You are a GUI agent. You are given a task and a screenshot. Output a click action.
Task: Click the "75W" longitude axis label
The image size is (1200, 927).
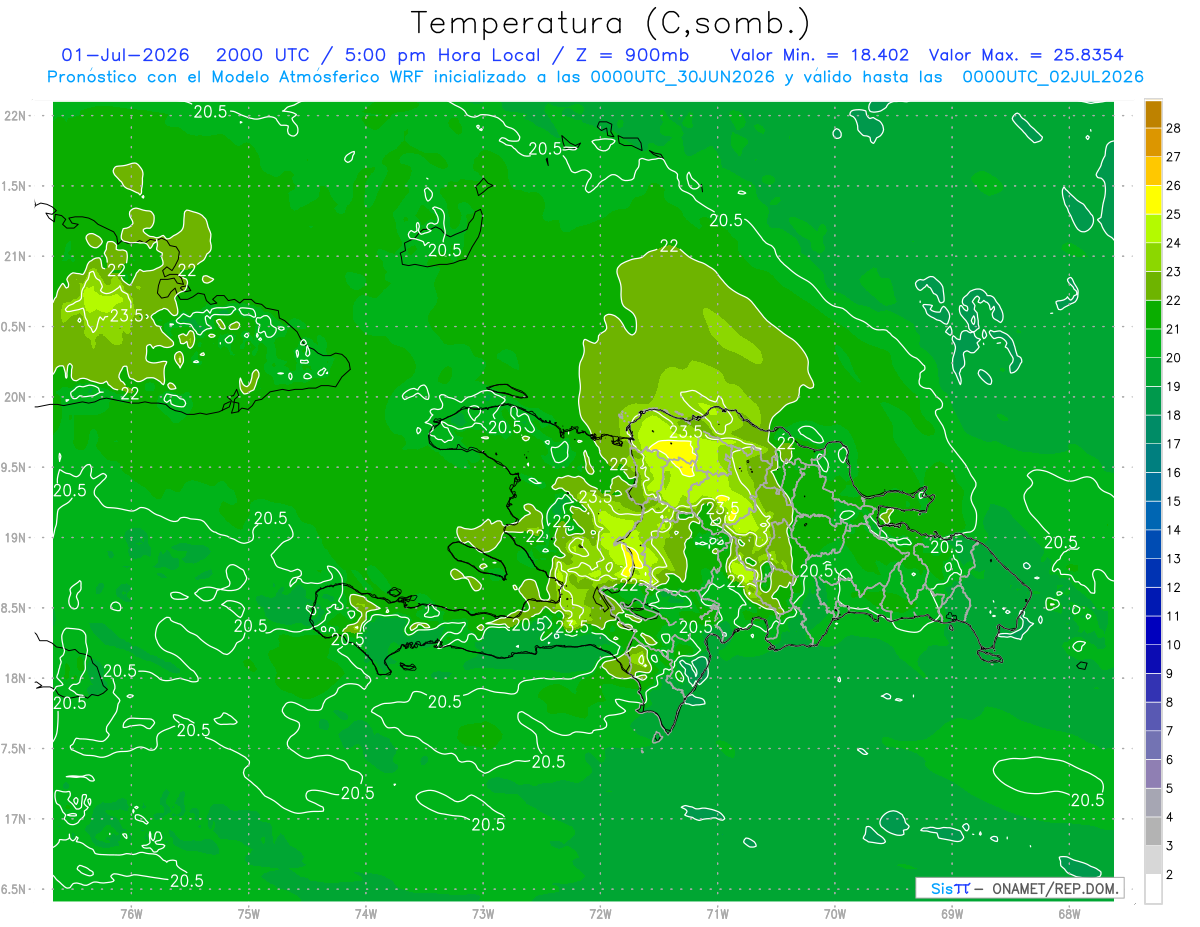(249, 913)
